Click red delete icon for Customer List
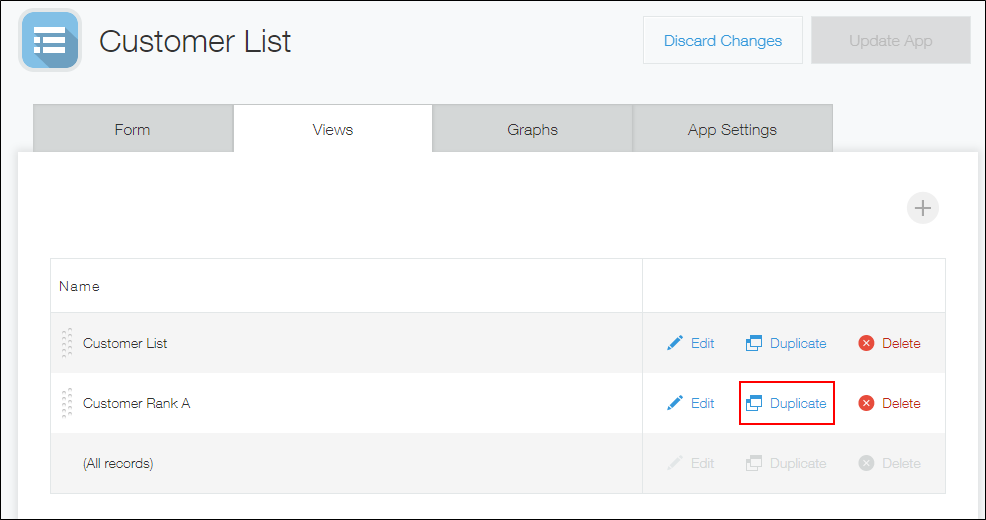Image resolution: width=986 pixels, height=520 pixels. tap(866, 343)
